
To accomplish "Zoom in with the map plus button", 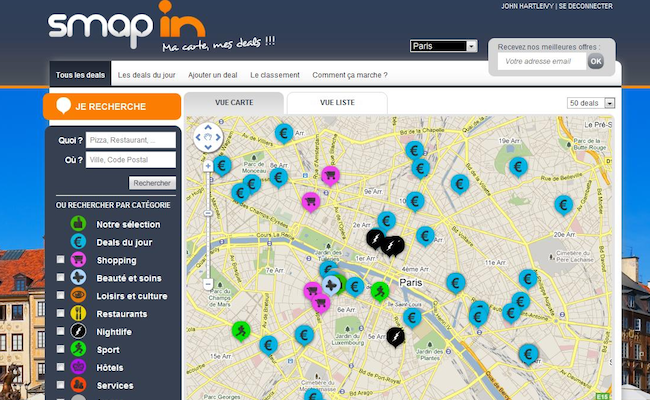I will (208, 166).
